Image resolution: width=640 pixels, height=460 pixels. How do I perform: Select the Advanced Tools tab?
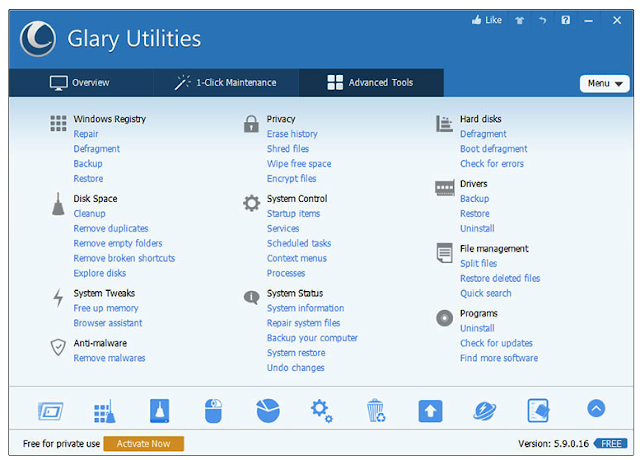371,82
